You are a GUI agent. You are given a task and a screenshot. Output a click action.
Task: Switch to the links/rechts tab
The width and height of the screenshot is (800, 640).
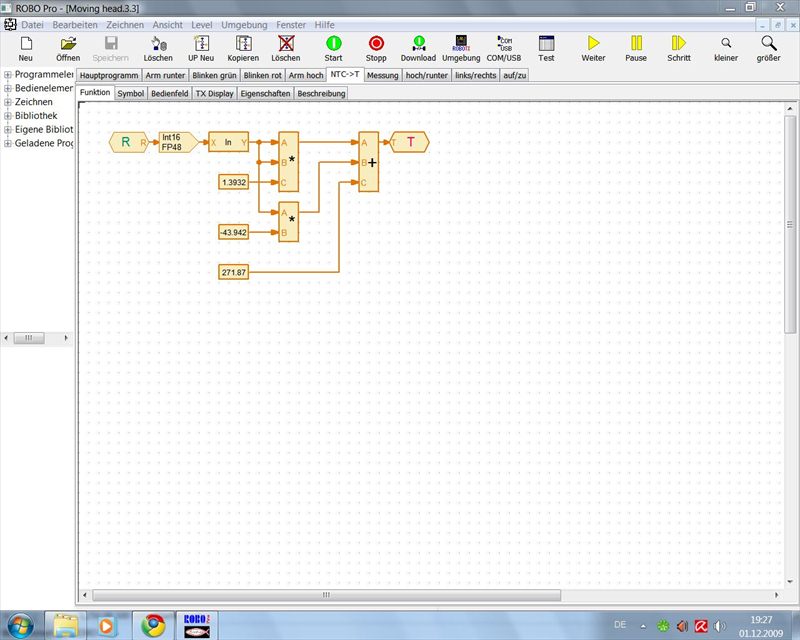point(476,75)
